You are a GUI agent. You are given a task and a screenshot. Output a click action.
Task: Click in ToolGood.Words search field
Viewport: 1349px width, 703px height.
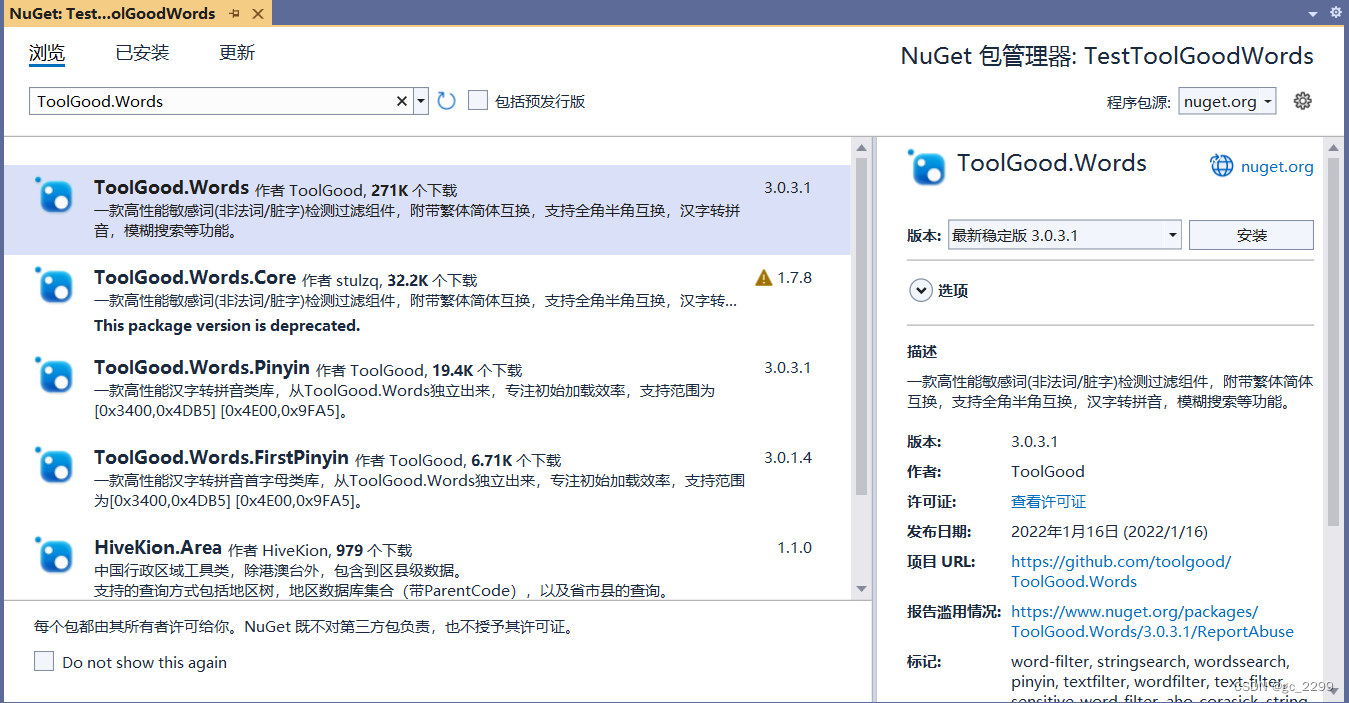(x=212, y=101)
